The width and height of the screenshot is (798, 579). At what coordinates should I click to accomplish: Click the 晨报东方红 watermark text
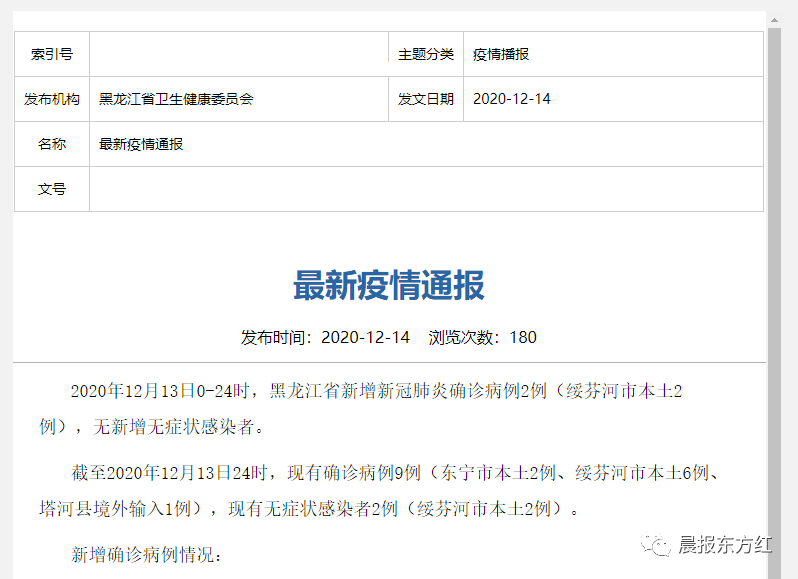725,545
